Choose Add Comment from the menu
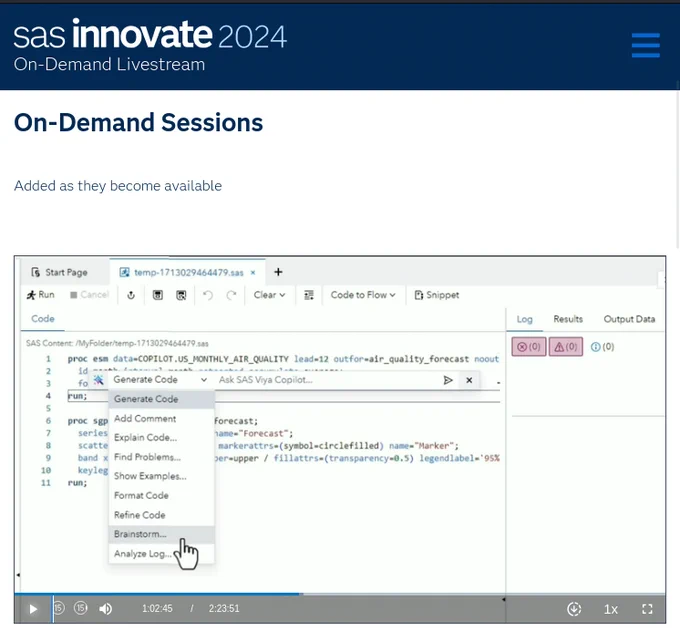The image size is (680, 631). tap(161, 418)
